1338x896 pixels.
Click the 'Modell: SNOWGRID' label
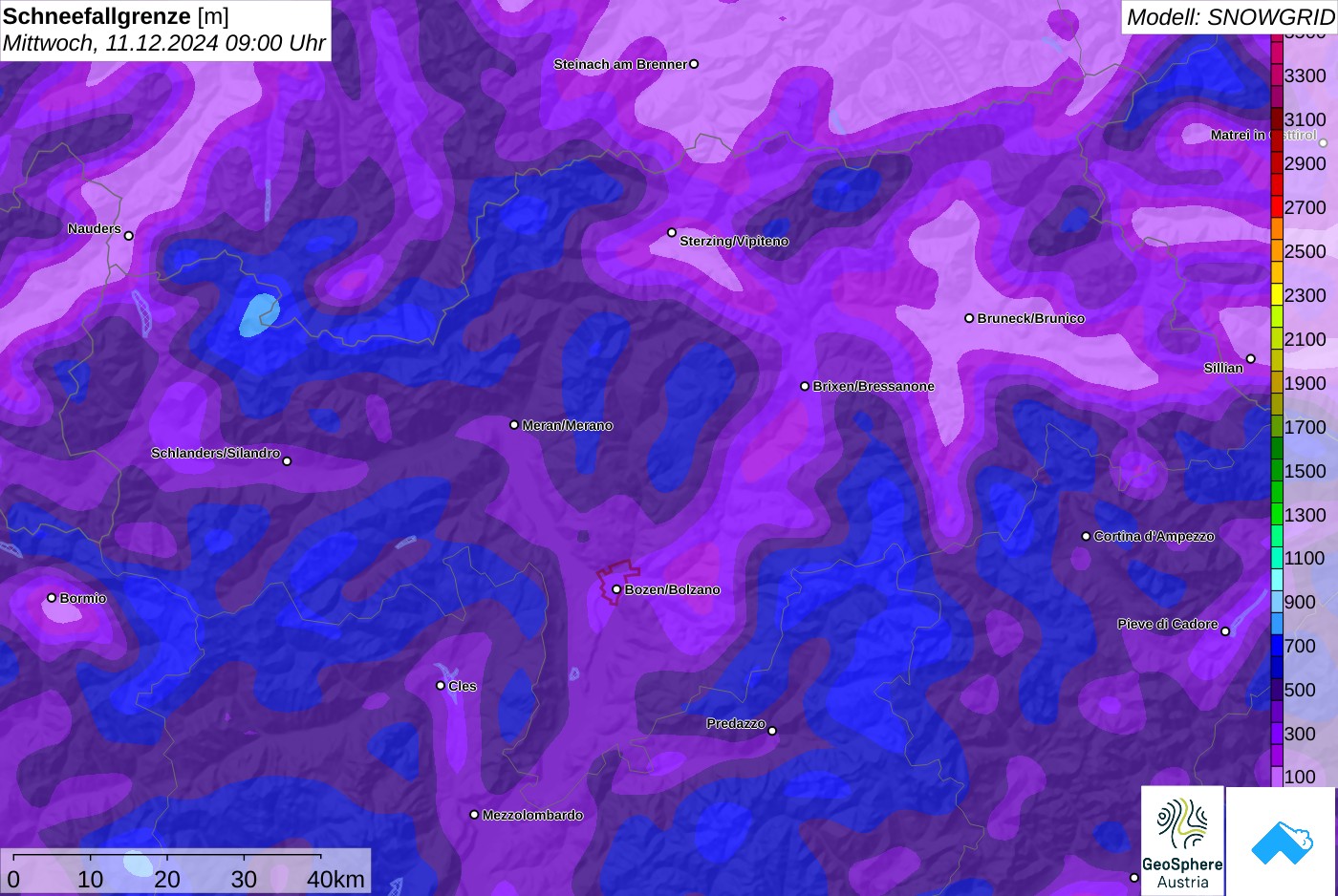[x=1230, y=16]
